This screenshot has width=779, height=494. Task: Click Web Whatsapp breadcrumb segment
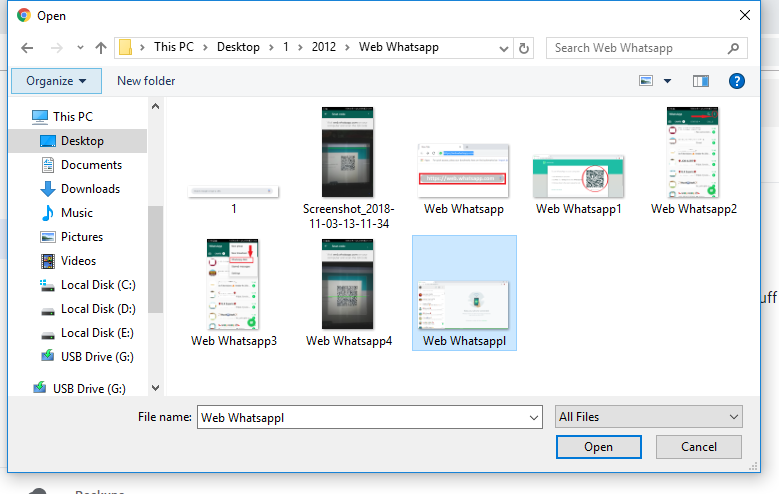[398, 47]
